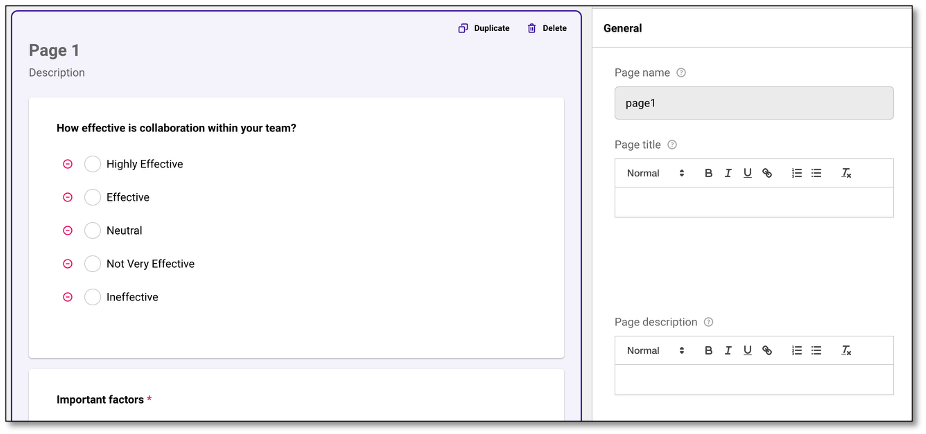Clear formatting in Page title editor
The width and height of the screenshot is (926, 434).
[x=846, y=173]
